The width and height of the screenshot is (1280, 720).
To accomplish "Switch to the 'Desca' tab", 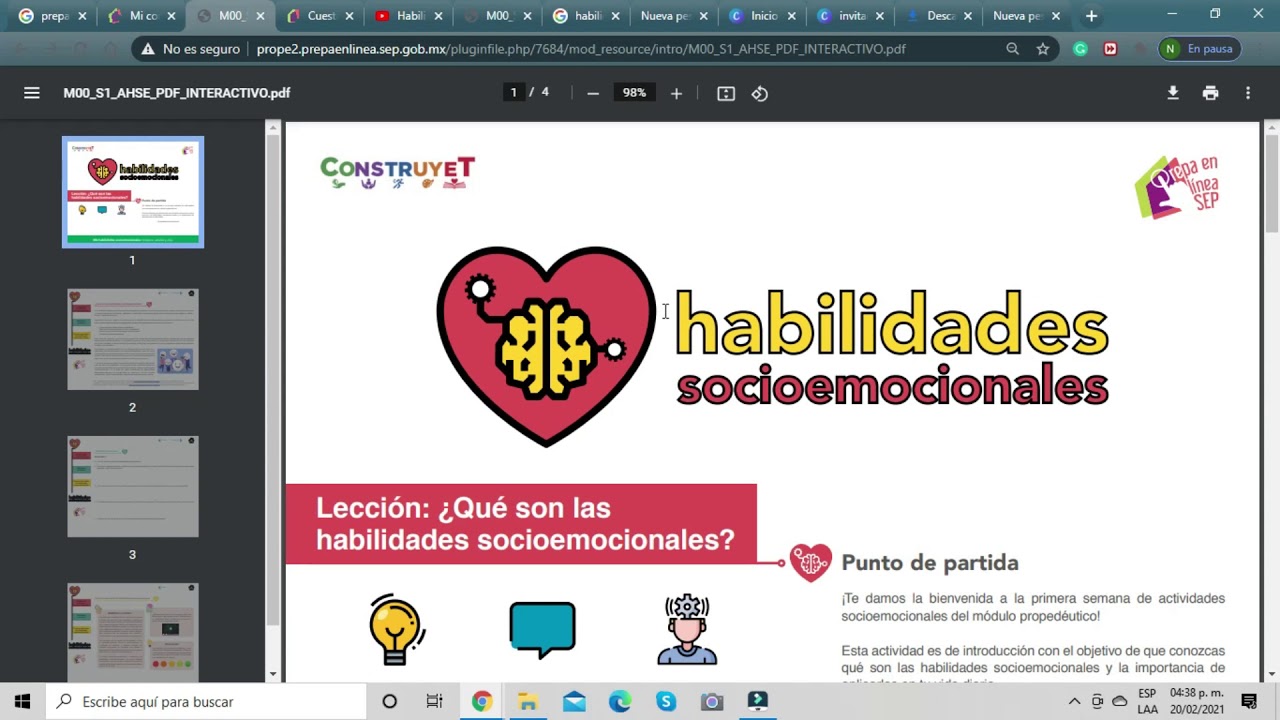I will pyautogui.click(x=940, y=16).
